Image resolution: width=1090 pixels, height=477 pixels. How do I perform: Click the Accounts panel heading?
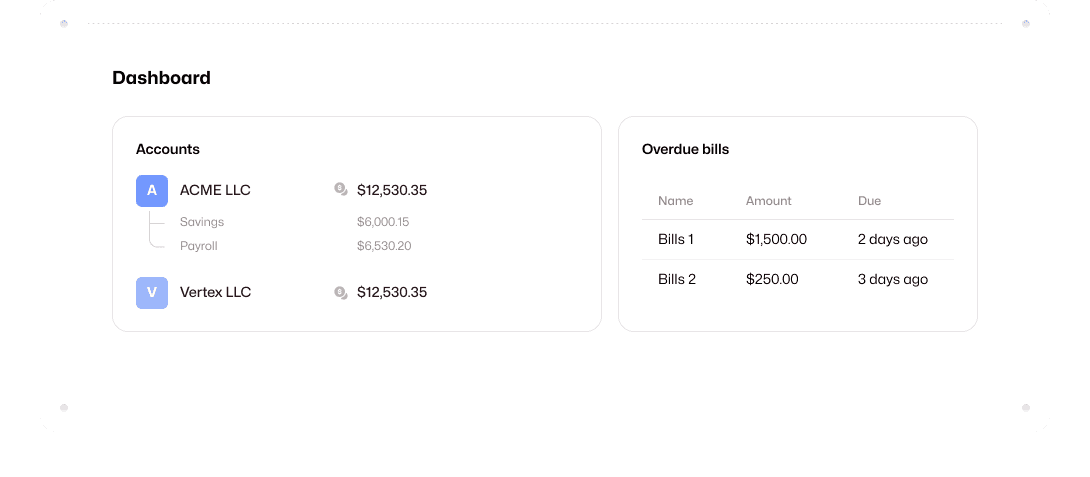click(x=168, y=149)
